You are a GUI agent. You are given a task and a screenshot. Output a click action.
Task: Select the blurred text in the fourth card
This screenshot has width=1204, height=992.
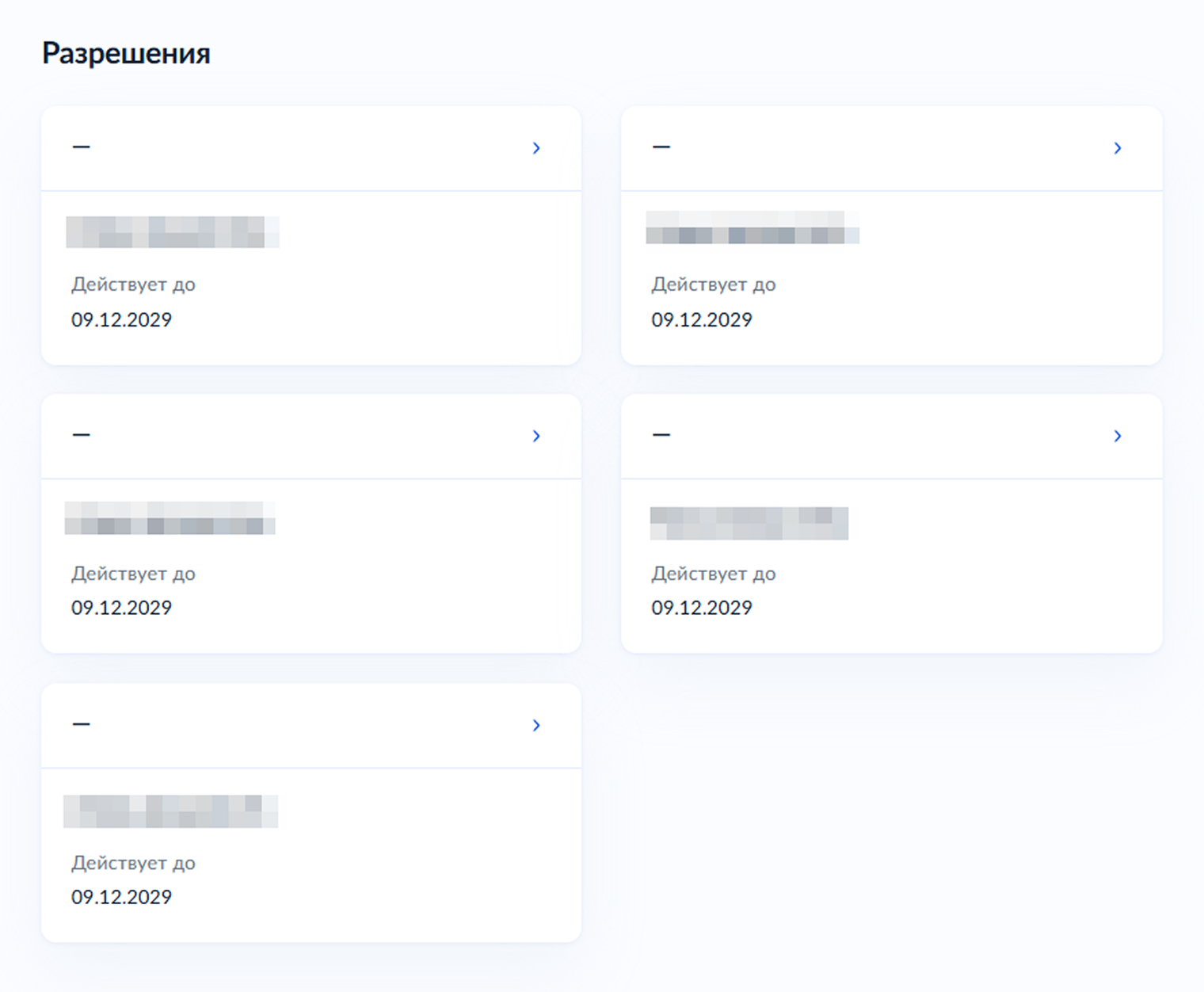(x=749, y=524)
